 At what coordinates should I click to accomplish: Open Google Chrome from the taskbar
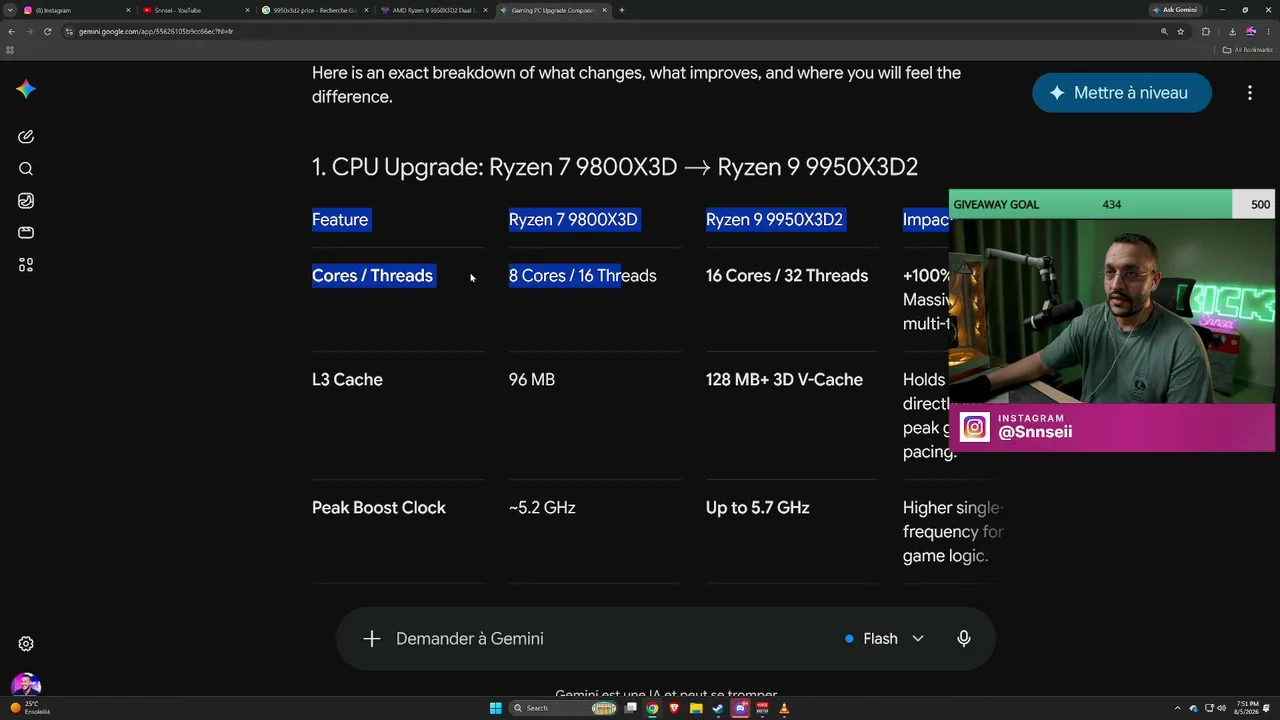tap(652, 708)
